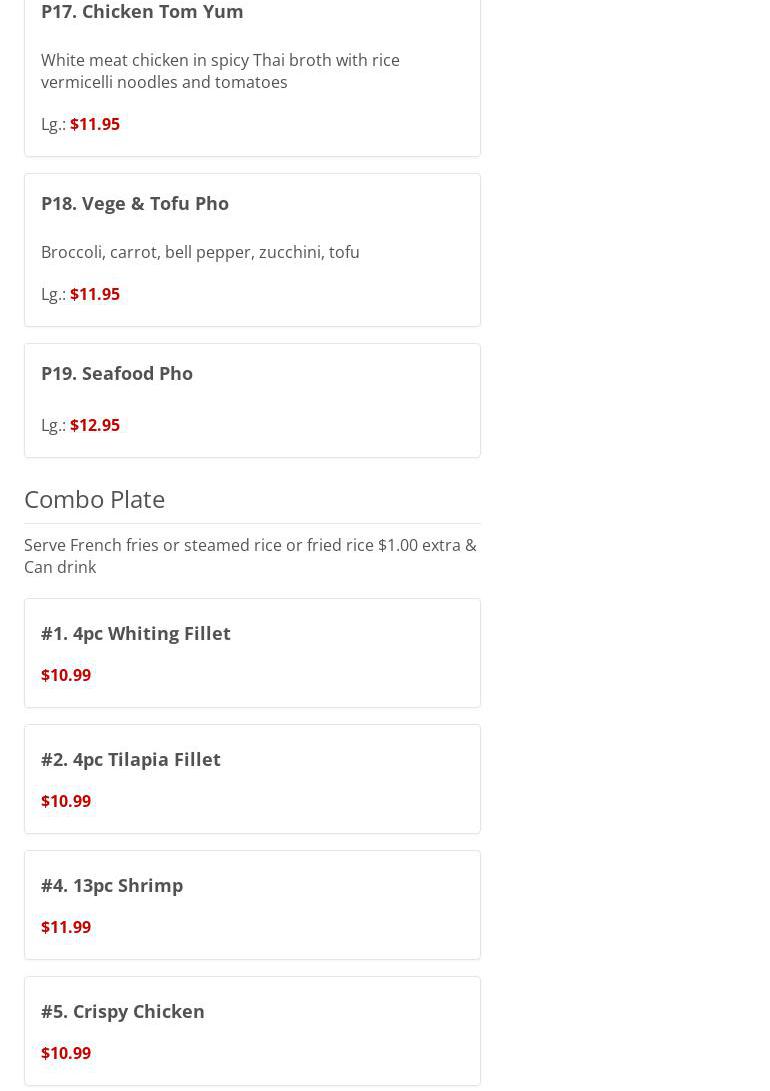Image resolution: width=770 pixels, height=1091 pixels.
Task: Open the P19. Seafood Pho item
Action: (117, 373)
